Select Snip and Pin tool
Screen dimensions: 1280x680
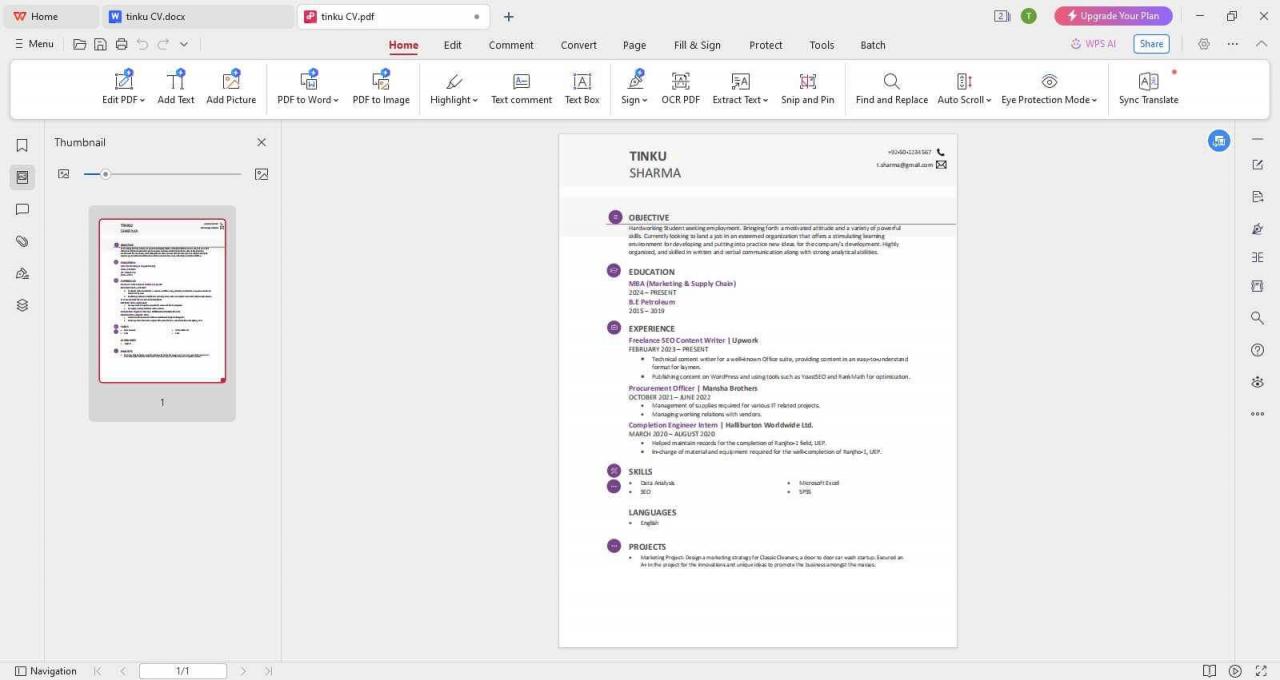pyautogui.click(x=808, y=88)
